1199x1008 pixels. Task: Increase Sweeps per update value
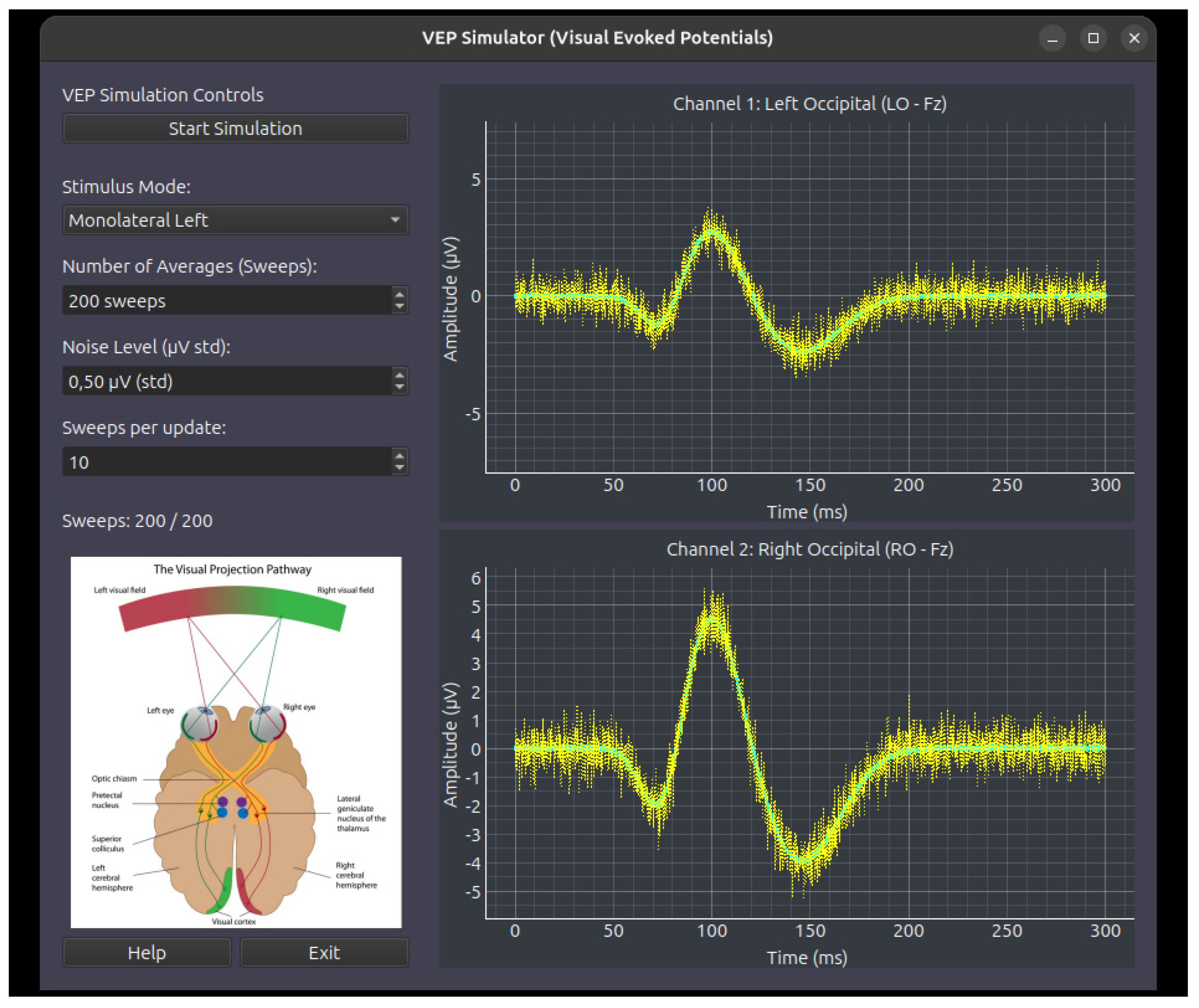(x=399, y=455)
